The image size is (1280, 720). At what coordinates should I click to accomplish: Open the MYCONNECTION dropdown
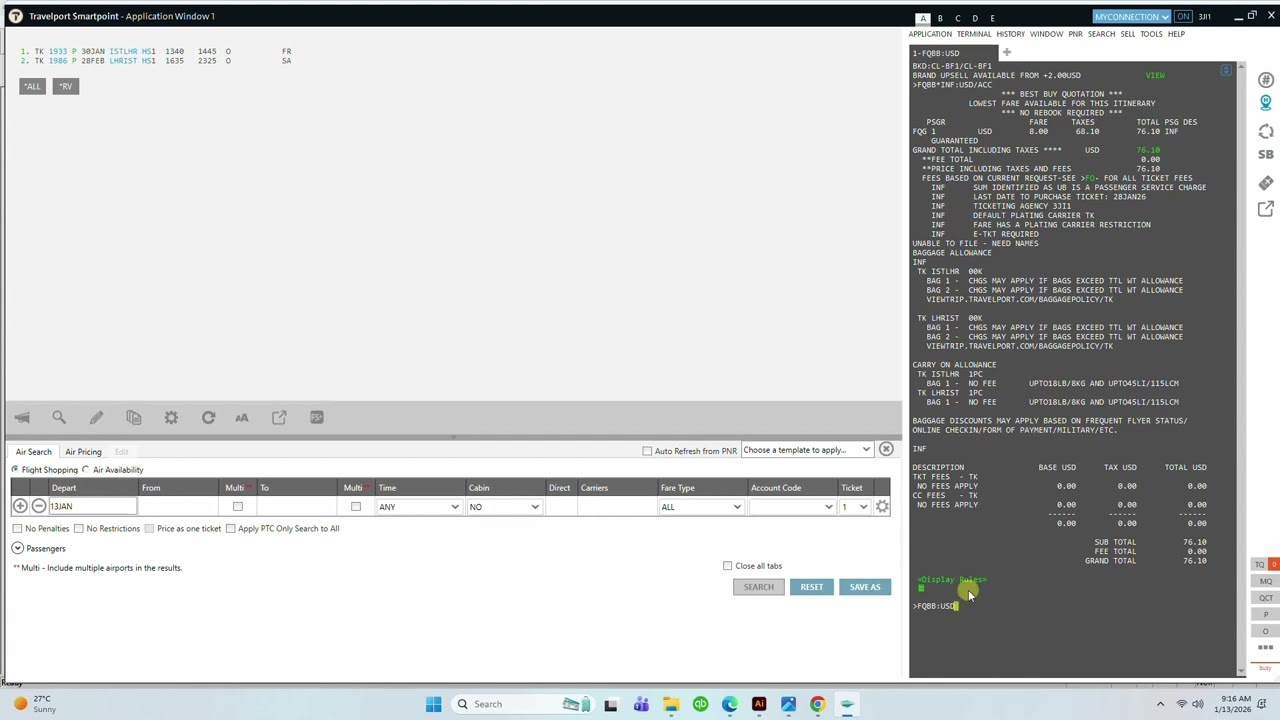(1132, 17)
